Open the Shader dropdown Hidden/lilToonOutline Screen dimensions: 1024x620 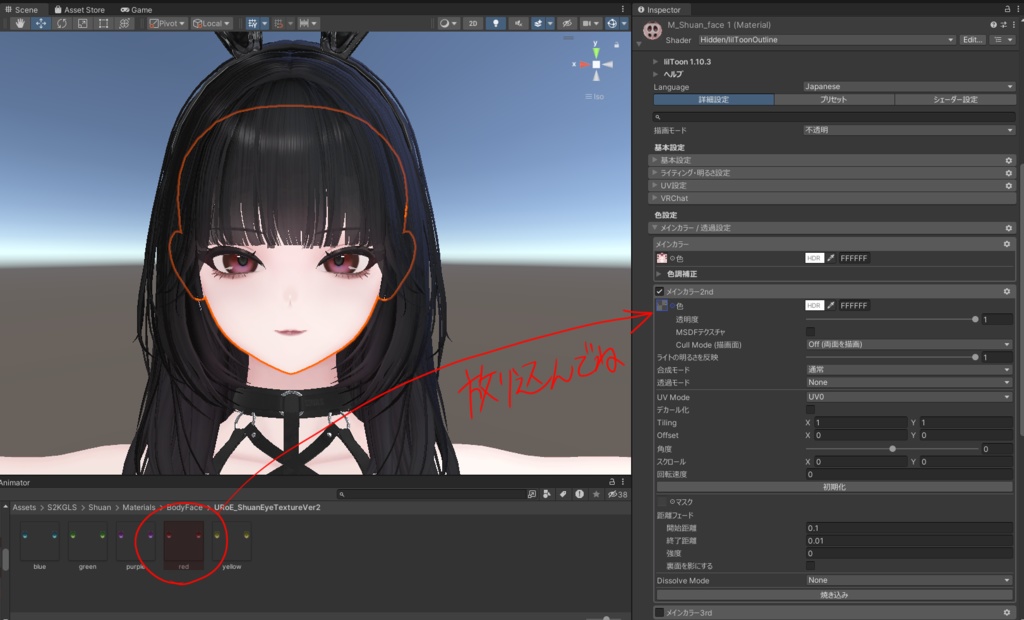(827, 40)
